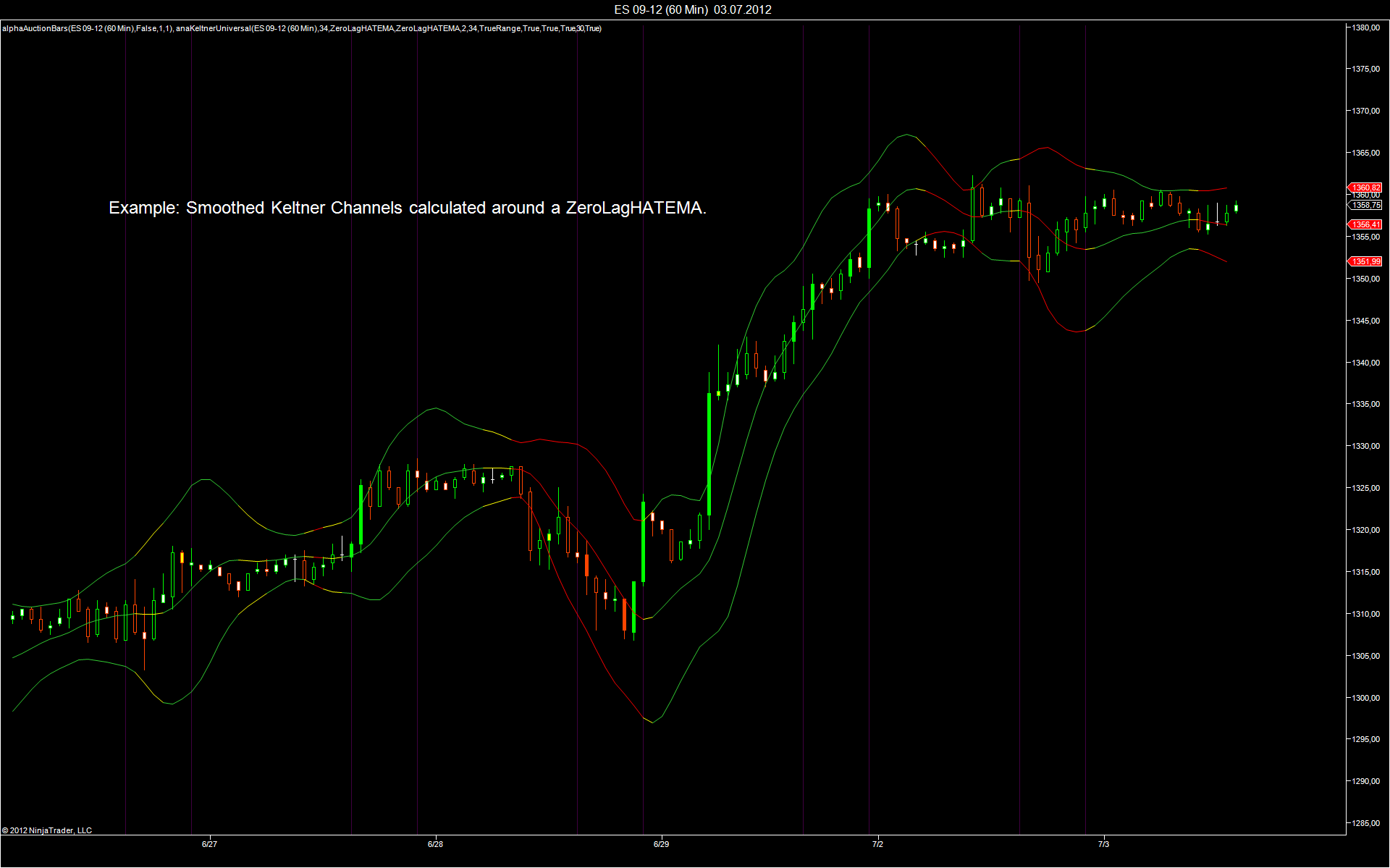Click the 1285,00 price axis label

click(x=1366, y=823)
